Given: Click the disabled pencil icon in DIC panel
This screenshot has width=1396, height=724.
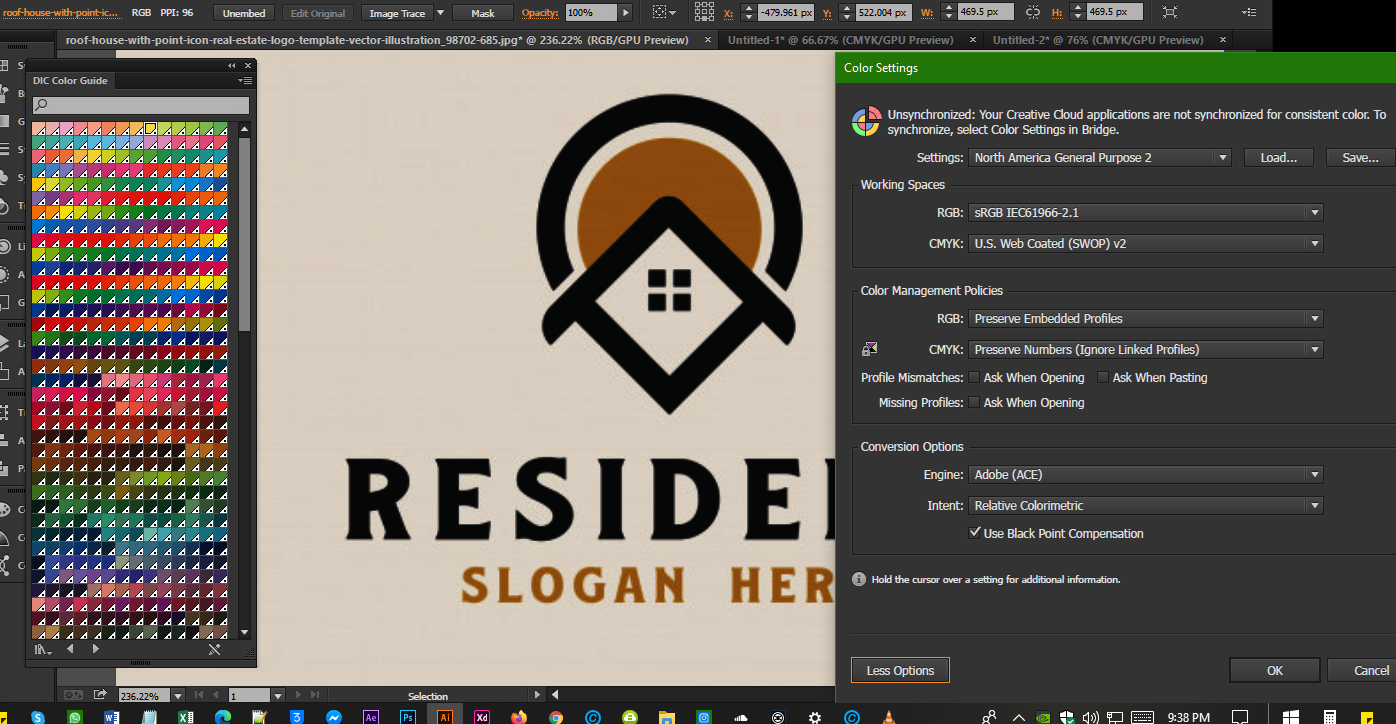Looking at the screenshot, I should pos(213,649).
